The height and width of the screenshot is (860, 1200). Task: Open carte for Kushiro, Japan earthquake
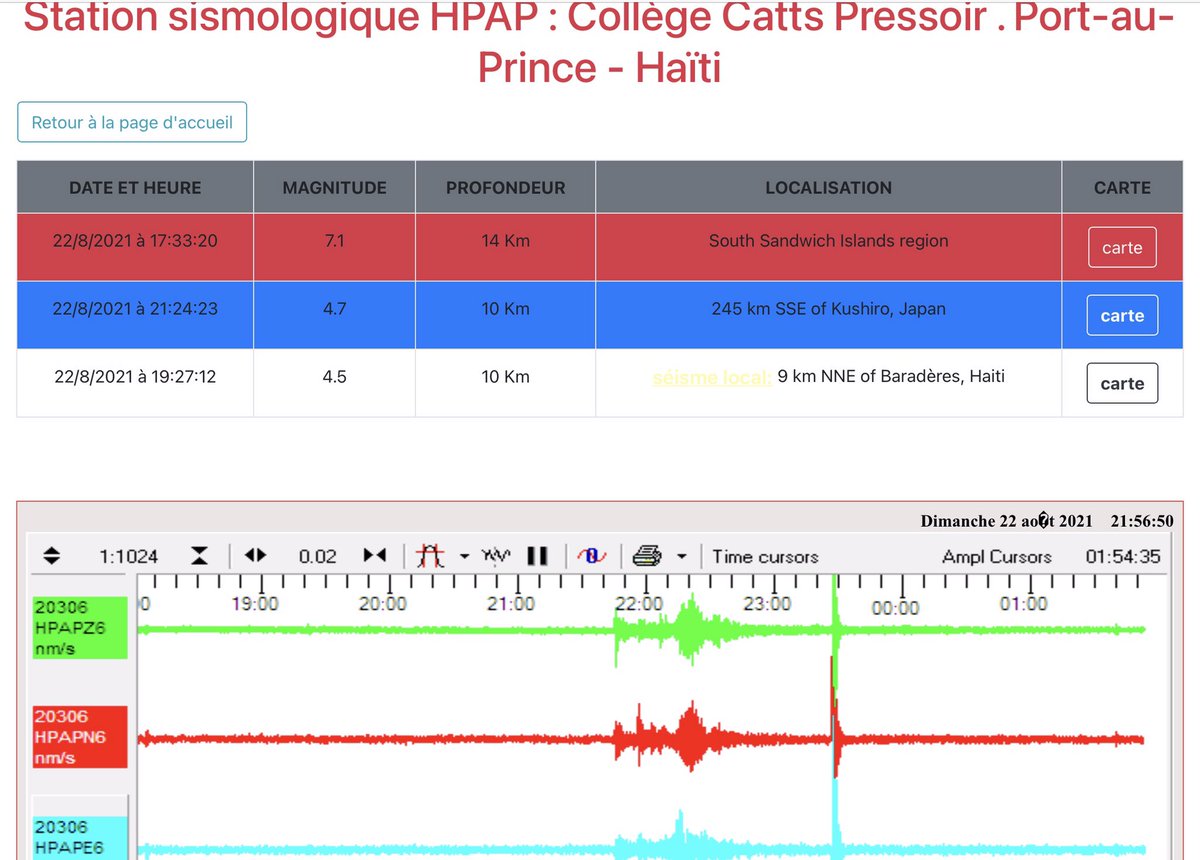[1122, 315]
